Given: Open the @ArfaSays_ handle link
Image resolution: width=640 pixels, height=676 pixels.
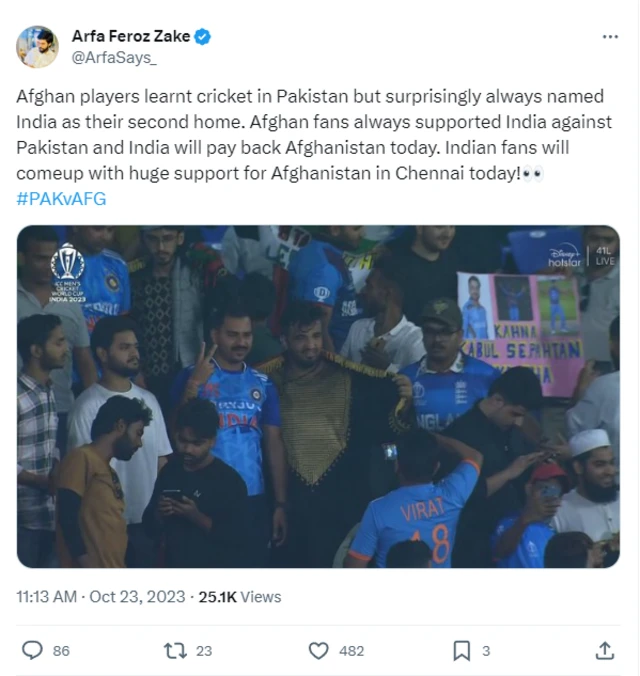Looking at the screenshot, I should tap(114, 58).
